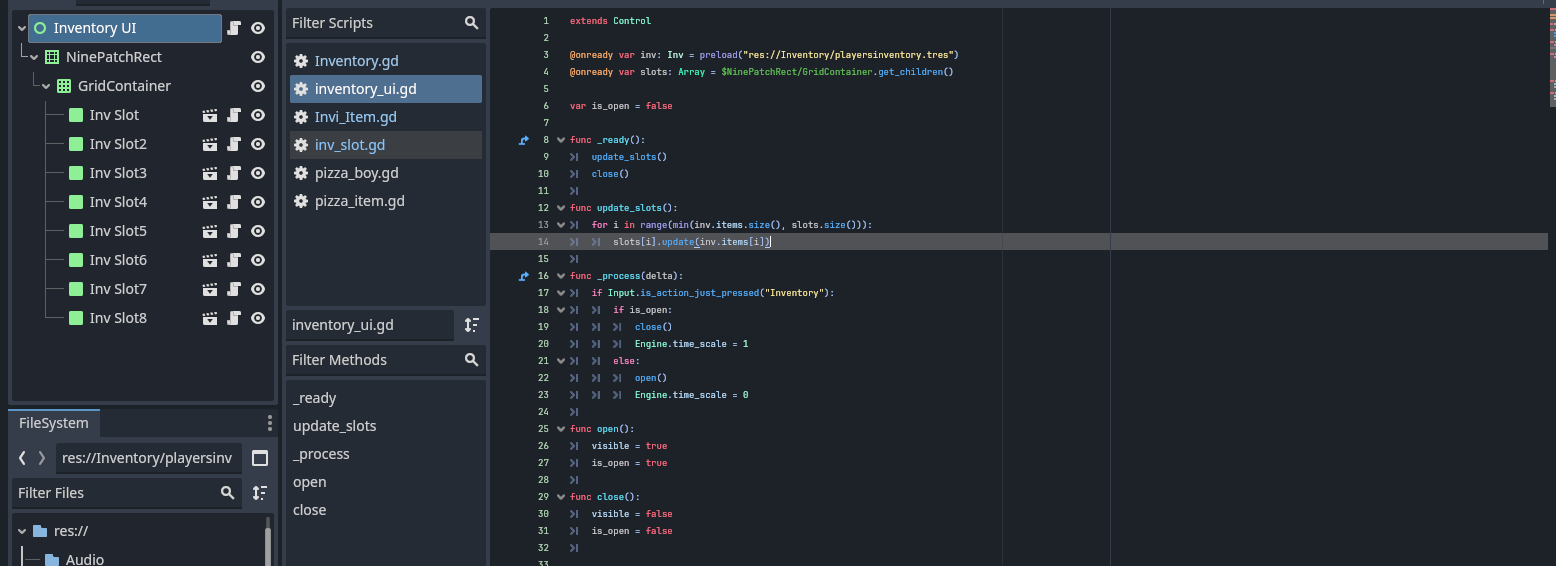Toggle FileSystem split mode icon
The width and height of the screenshot is (1556, 566).
(x=260, y=458)
